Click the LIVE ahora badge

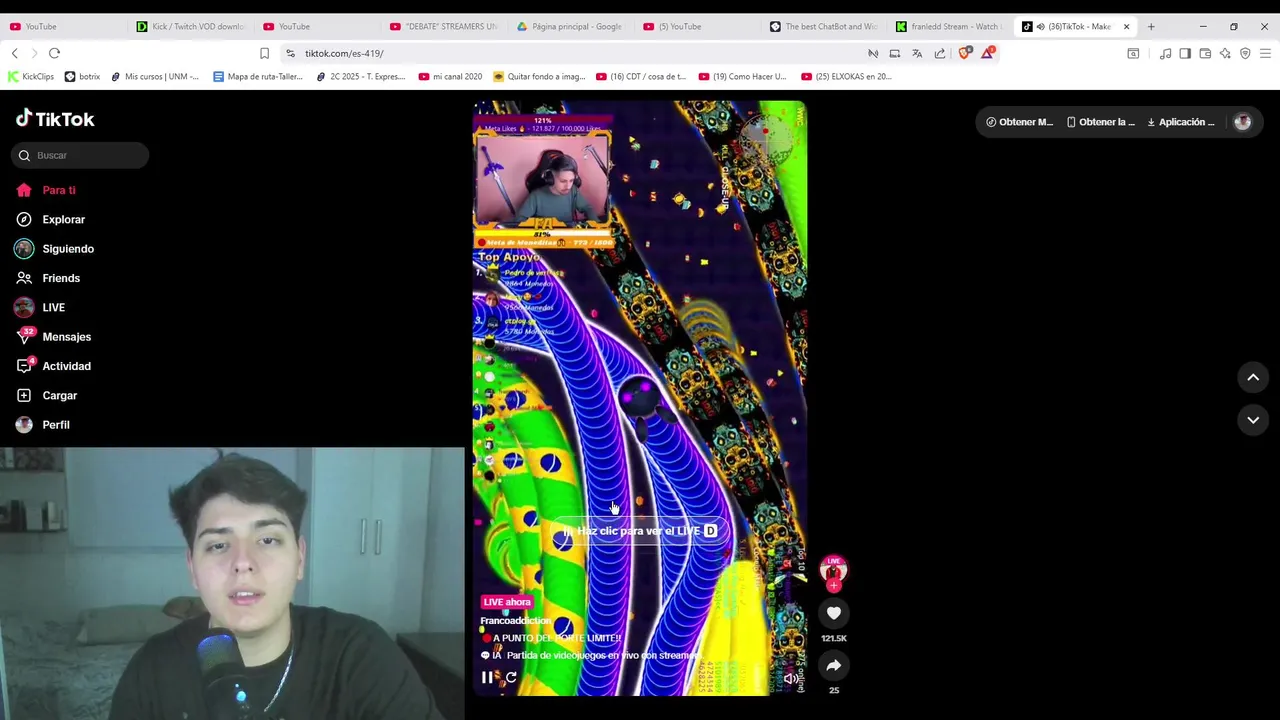[507, 602]
